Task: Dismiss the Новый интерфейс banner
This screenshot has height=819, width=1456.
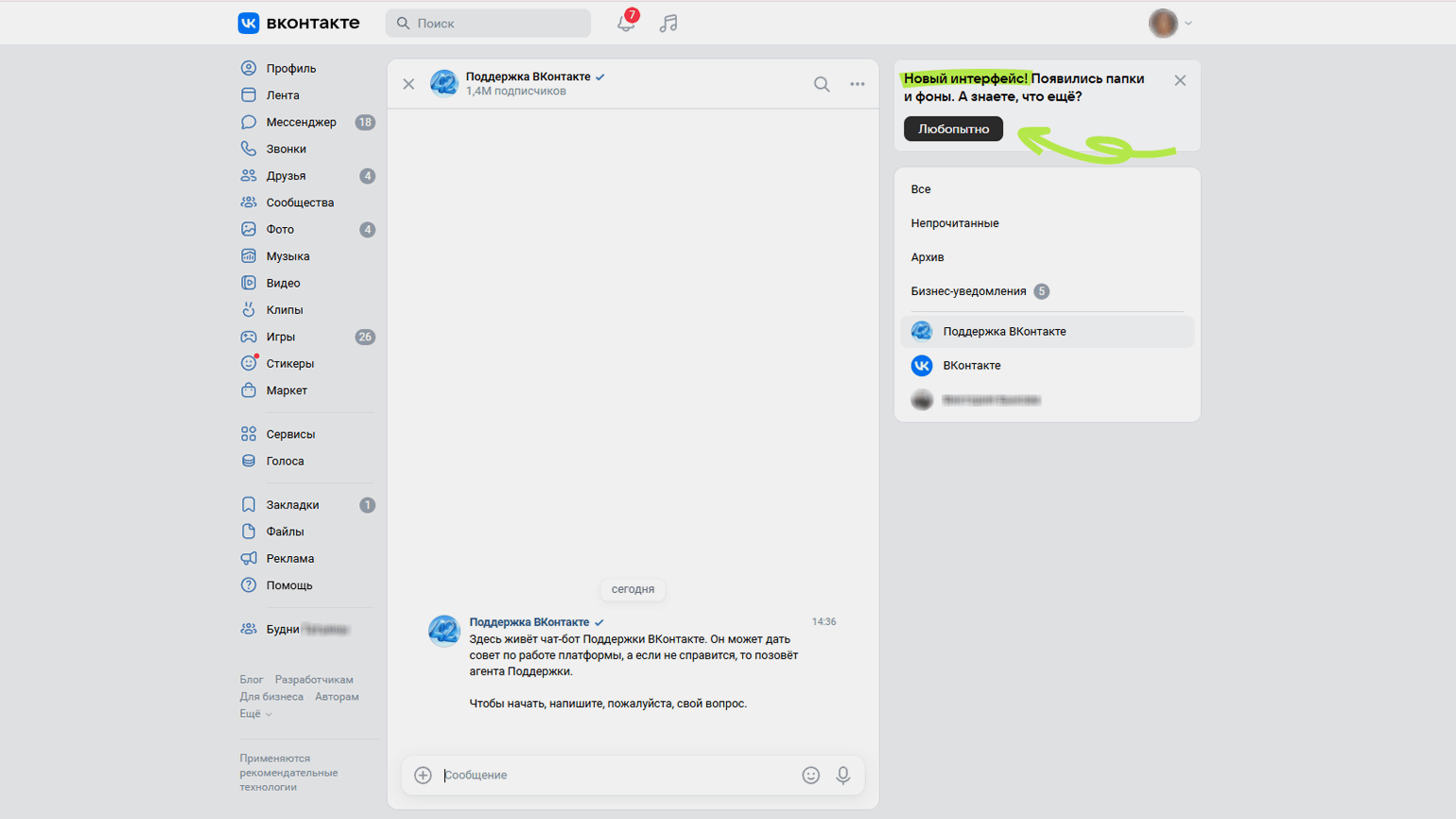Action: pos(1179,80)
